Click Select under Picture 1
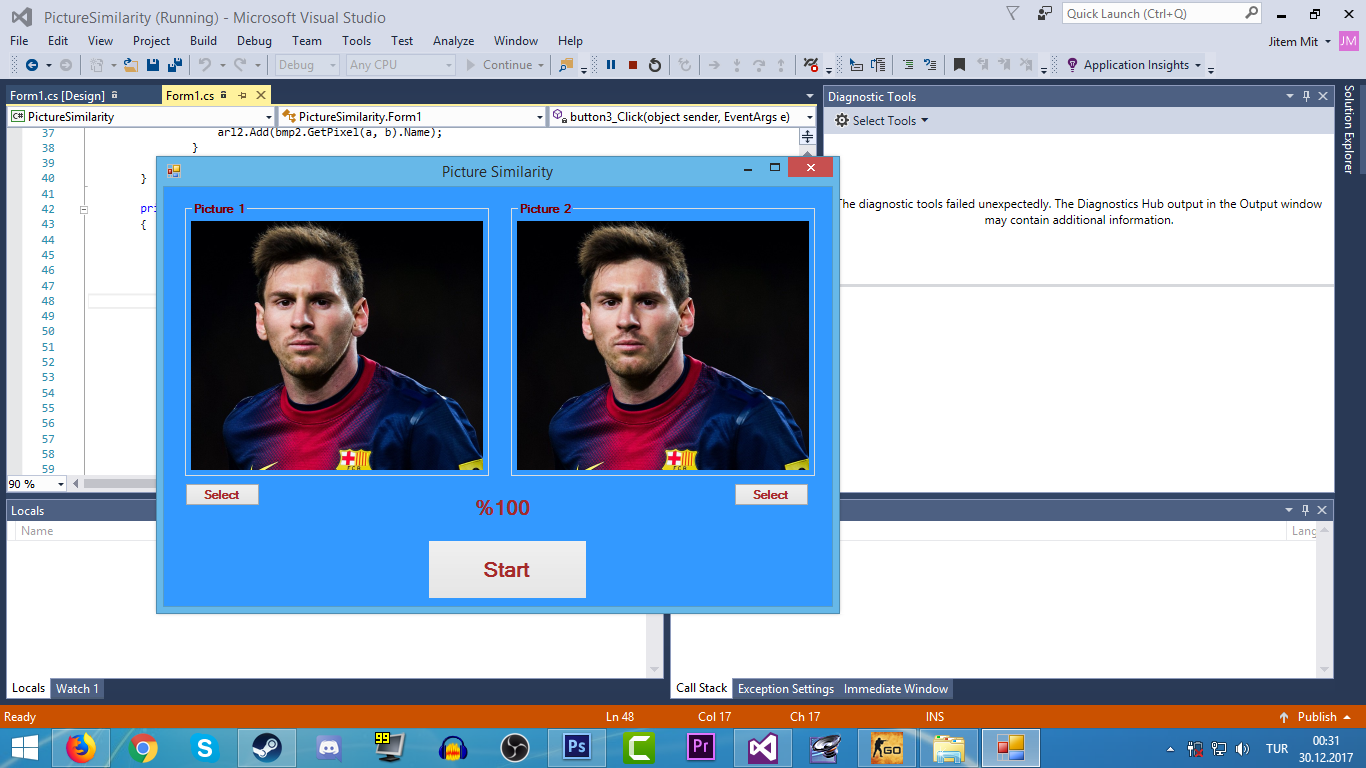 222,495
